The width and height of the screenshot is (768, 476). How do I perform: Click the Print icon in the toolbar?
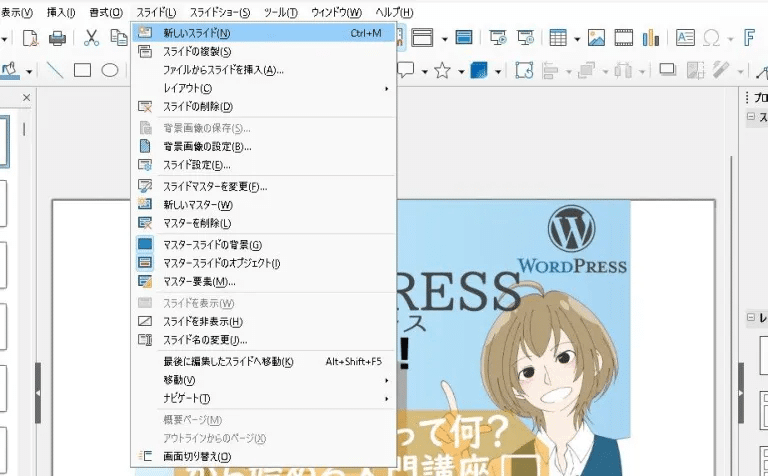point(57,38)
